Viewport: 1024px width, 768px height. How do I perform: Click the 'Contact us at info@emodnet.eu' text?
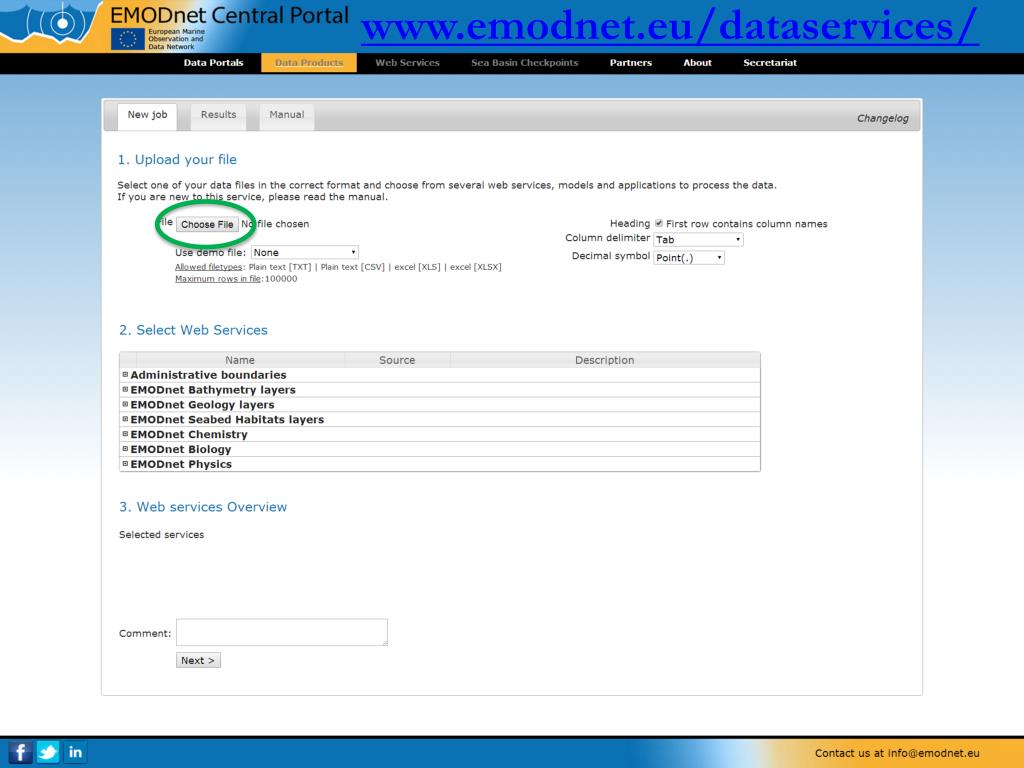tap(897, 753)
